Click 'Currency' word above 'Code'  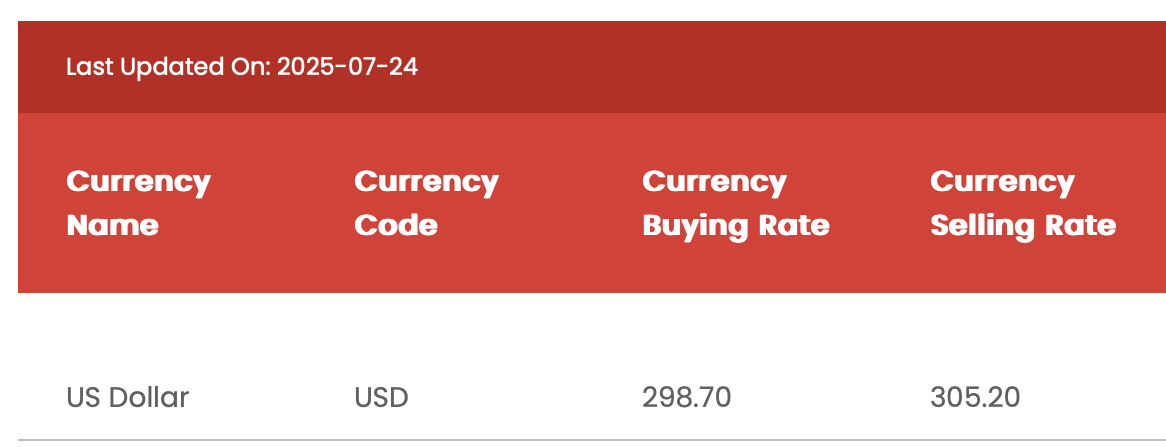(426, 183)
